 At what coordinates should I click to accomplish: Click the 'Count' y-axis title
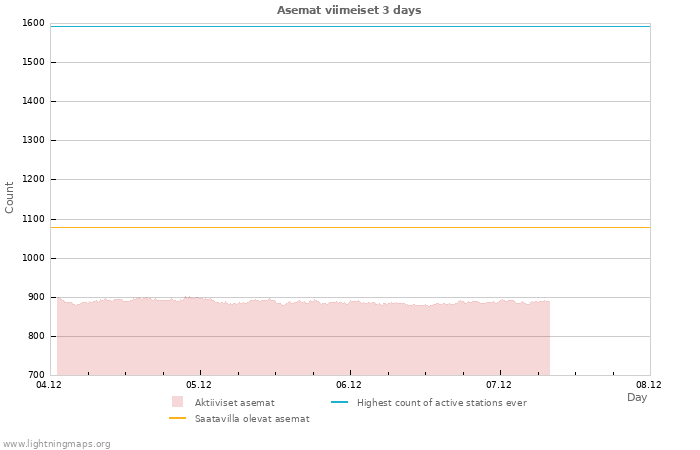point(10,197)
